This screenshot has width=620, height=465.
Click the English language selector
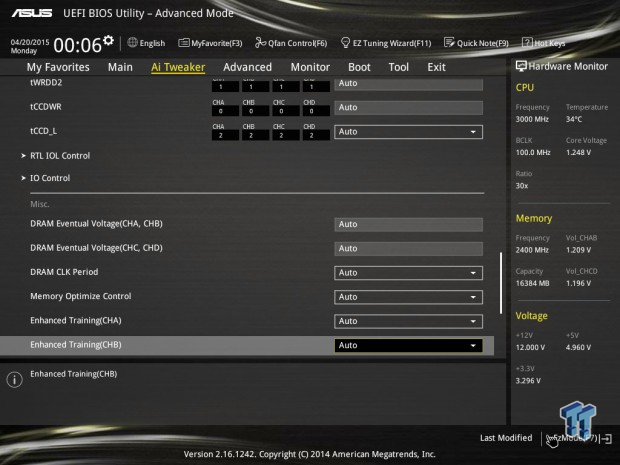point(152,43)
